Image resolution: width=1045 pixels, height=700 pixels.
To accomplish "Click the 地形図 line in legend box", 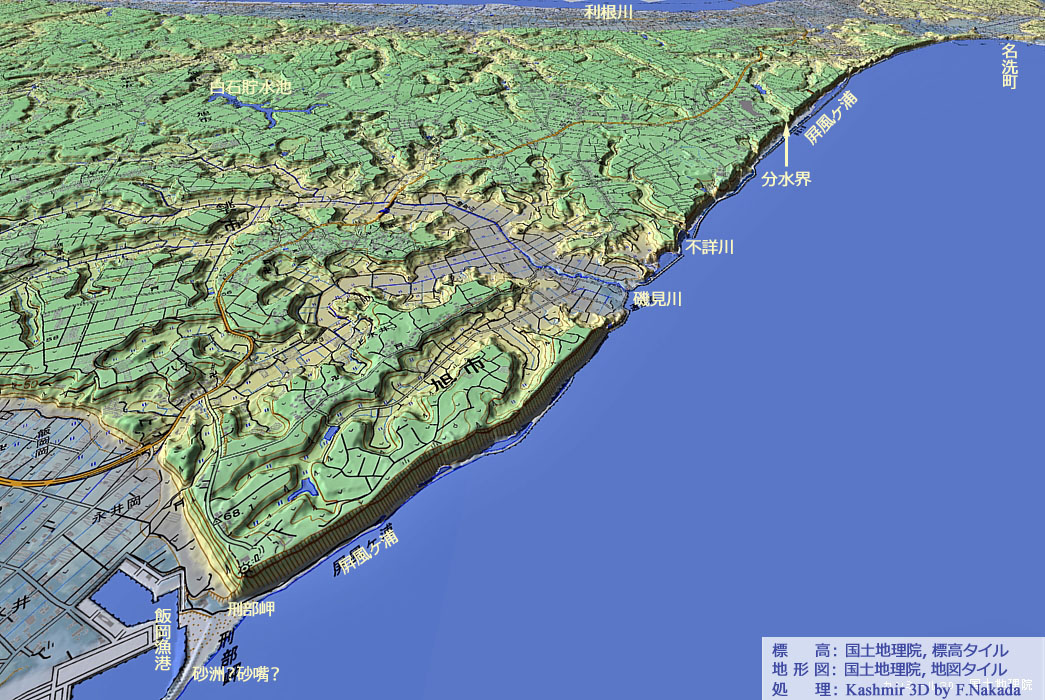I will tap(889, 669).
